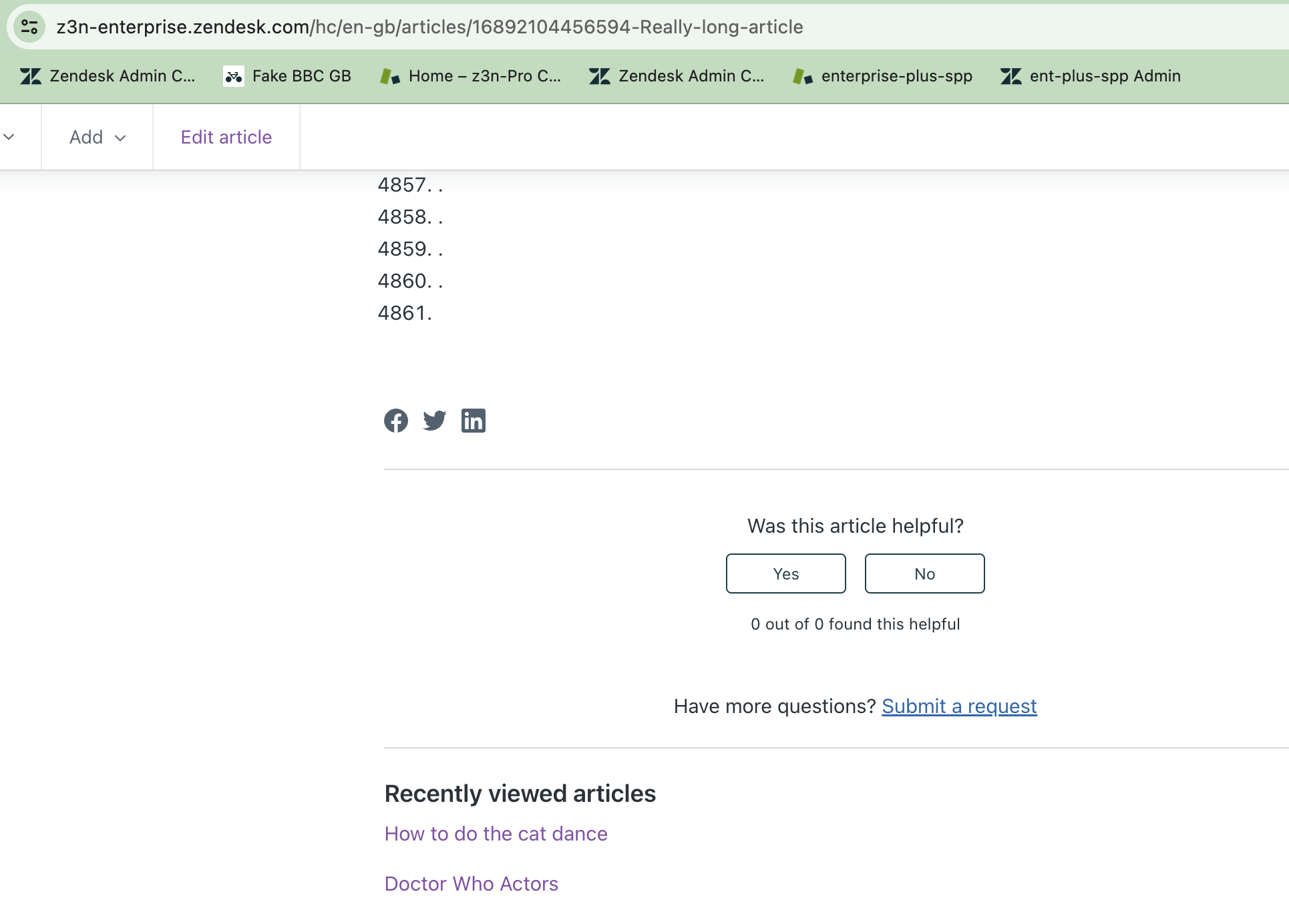1289x924 pixels.
Task: Mark the article helpful with Yes
Action: tap(785, 573)
